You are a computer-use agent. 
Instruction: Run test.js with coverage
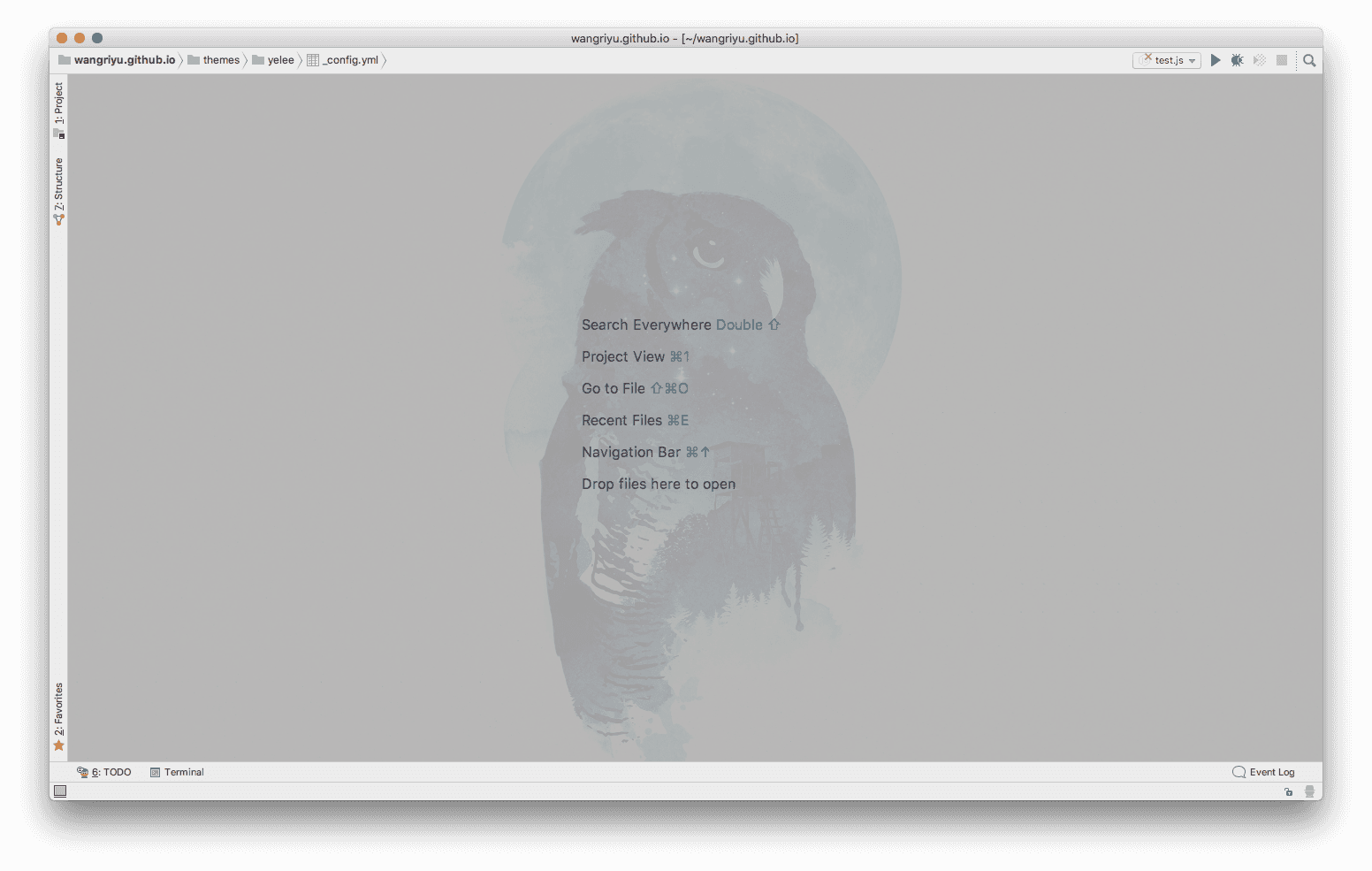(1260, 60)
